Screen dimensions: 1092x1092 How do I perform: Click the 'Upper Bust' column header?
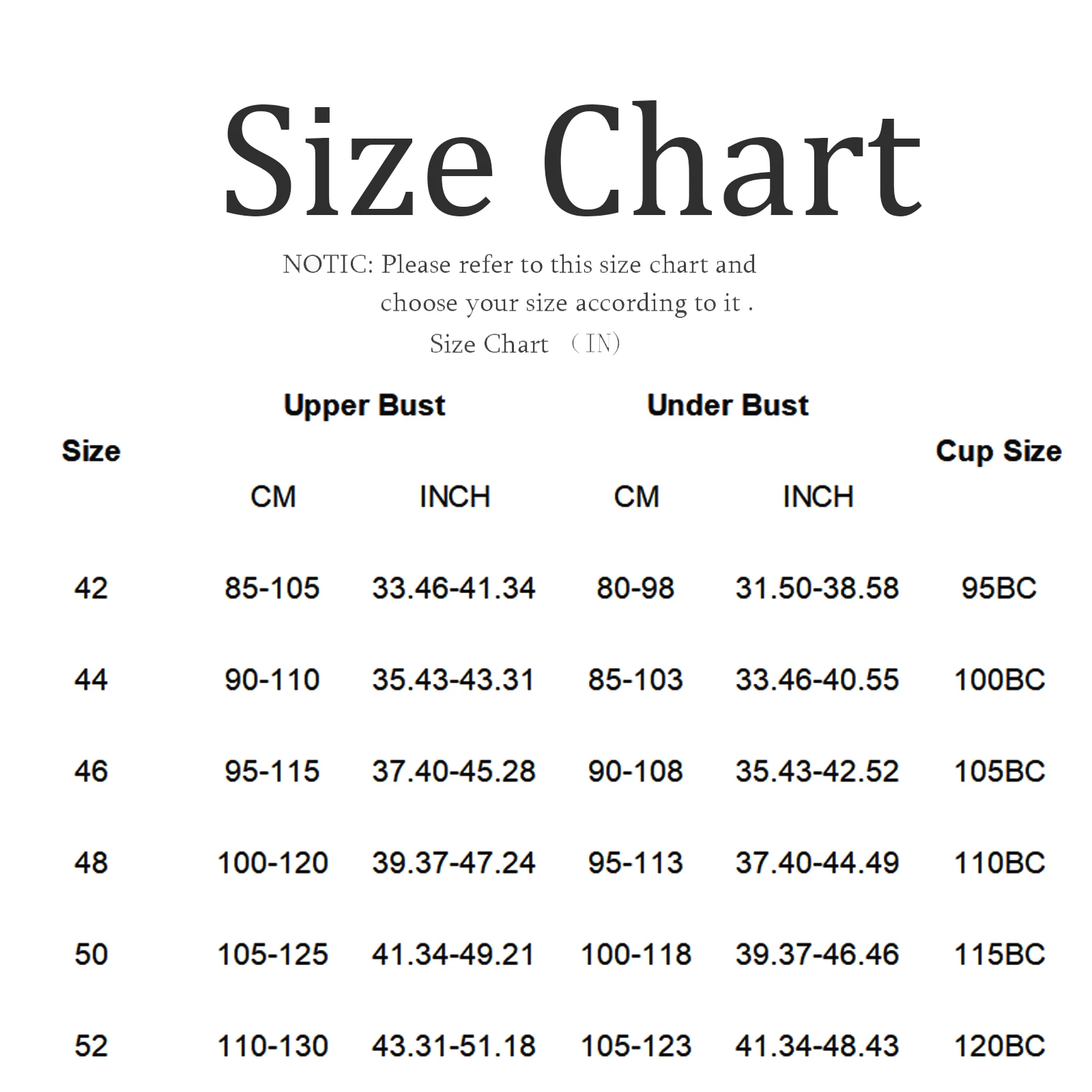(x=364, y=405)
